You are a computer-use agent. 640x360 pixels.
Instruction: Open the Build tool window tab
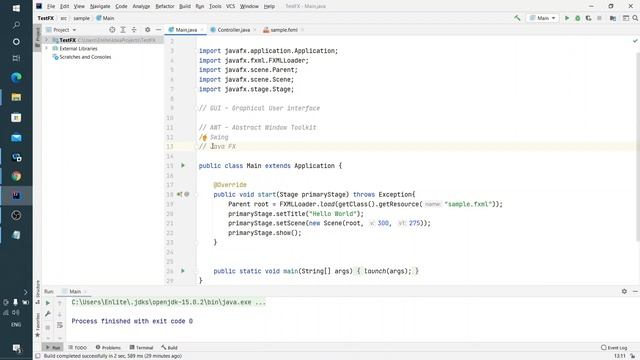(x=169, y=347)
